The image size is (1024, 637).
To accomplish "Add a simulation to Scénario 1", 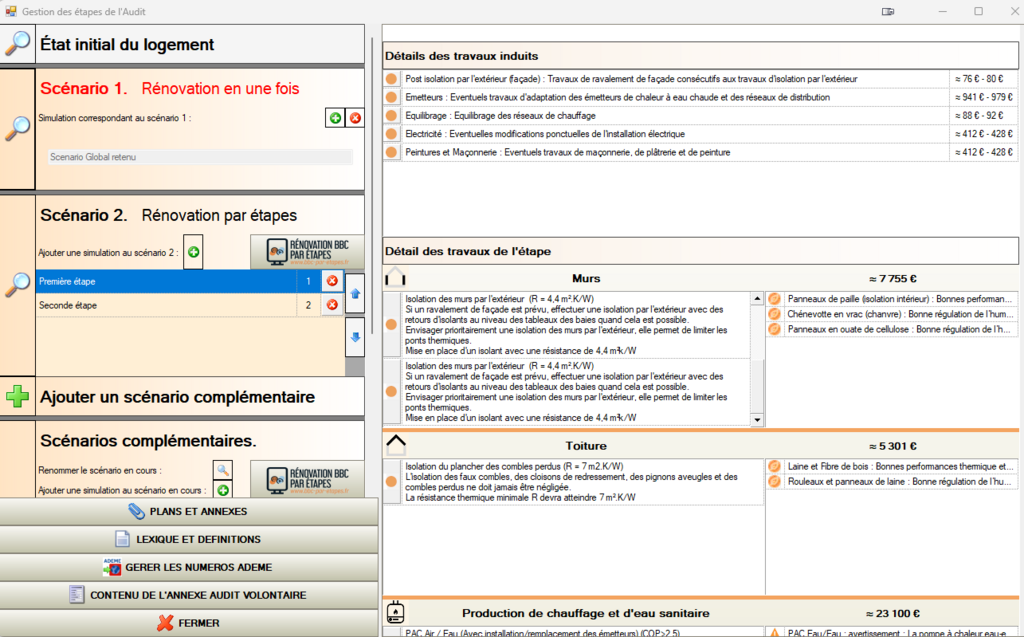I will (335, 118).
